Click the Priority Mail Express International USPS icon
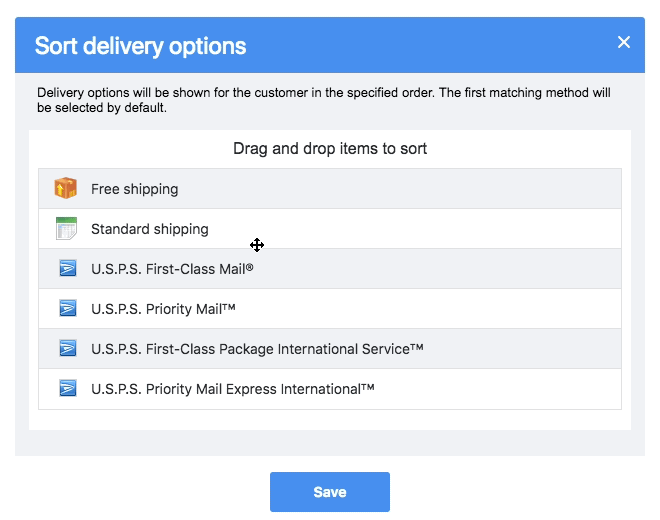 67,389
